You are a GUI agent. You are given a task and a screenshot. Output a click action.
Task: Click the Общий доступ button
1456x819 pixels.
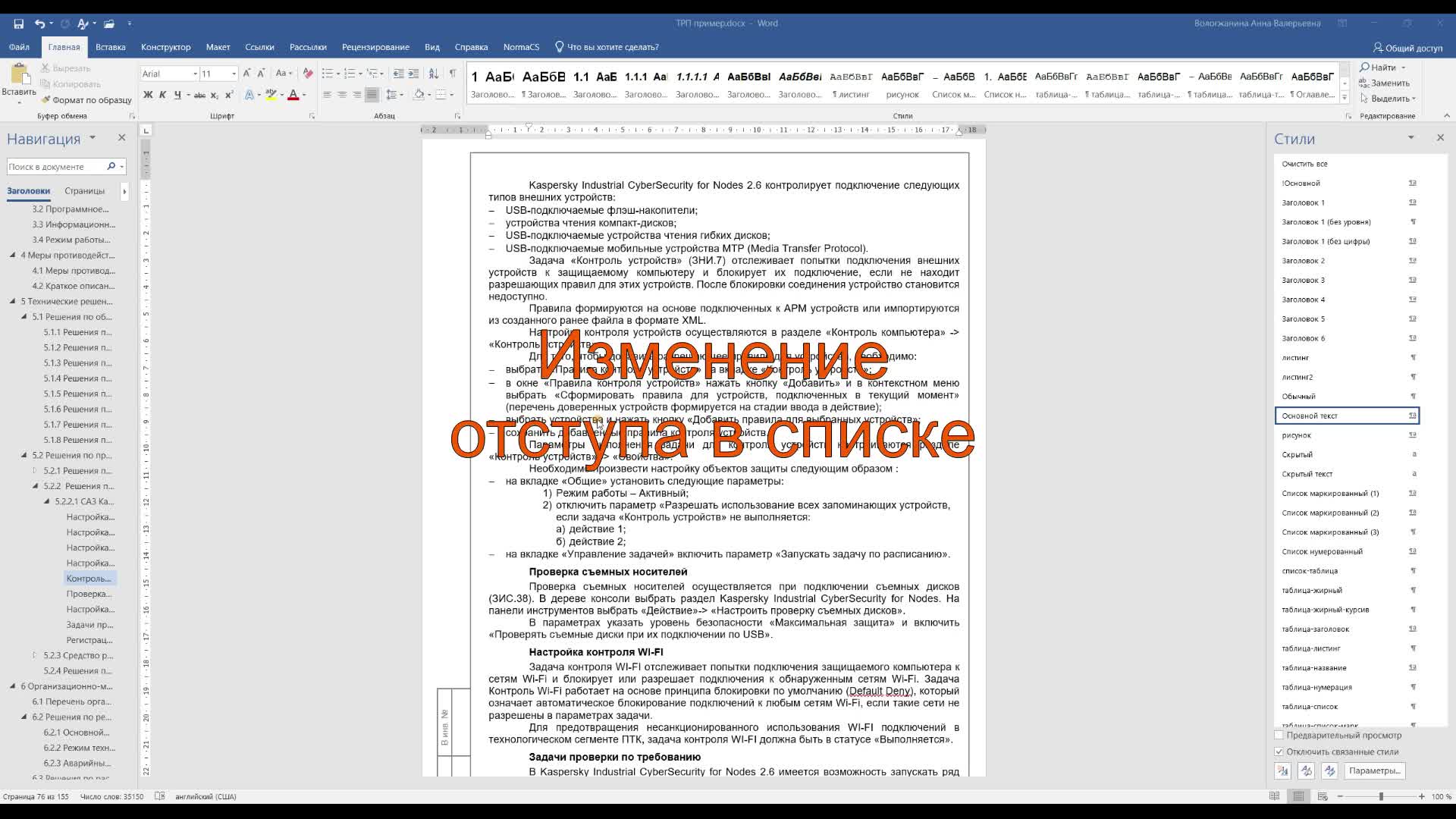(1407, 48)
